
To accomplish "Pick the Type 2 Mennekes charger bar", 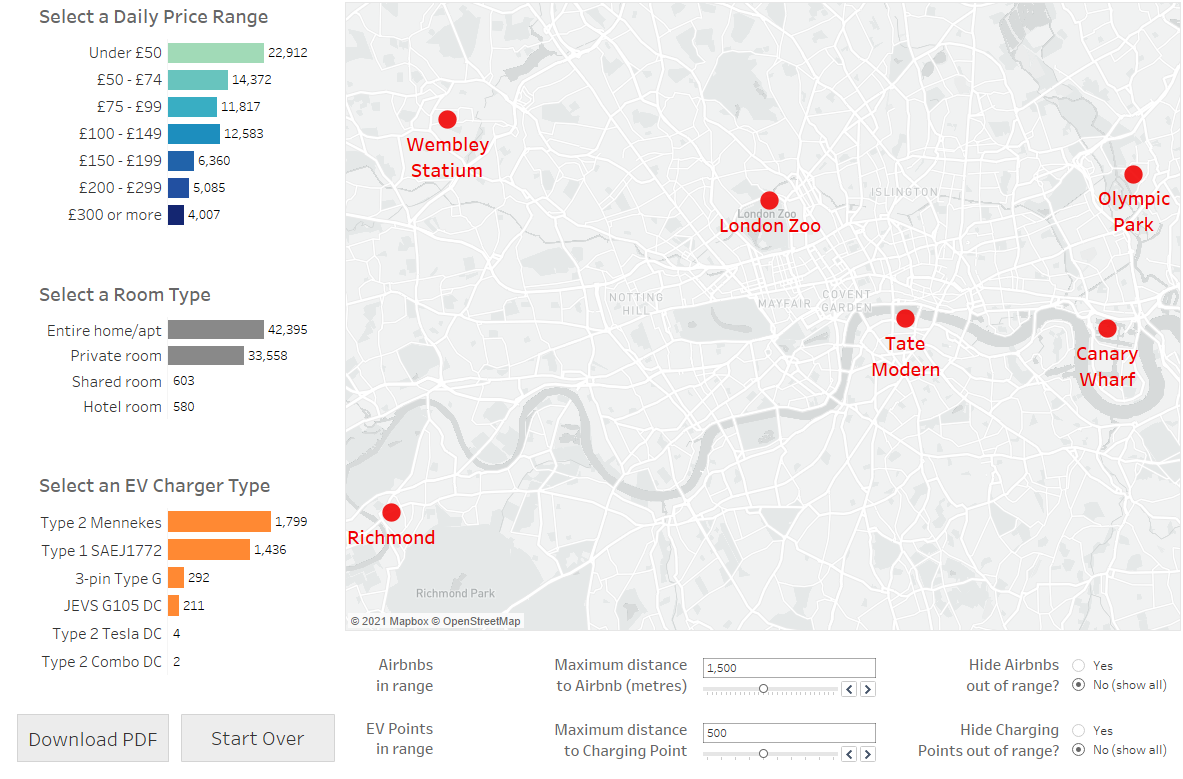I will (x=219, y=522).
